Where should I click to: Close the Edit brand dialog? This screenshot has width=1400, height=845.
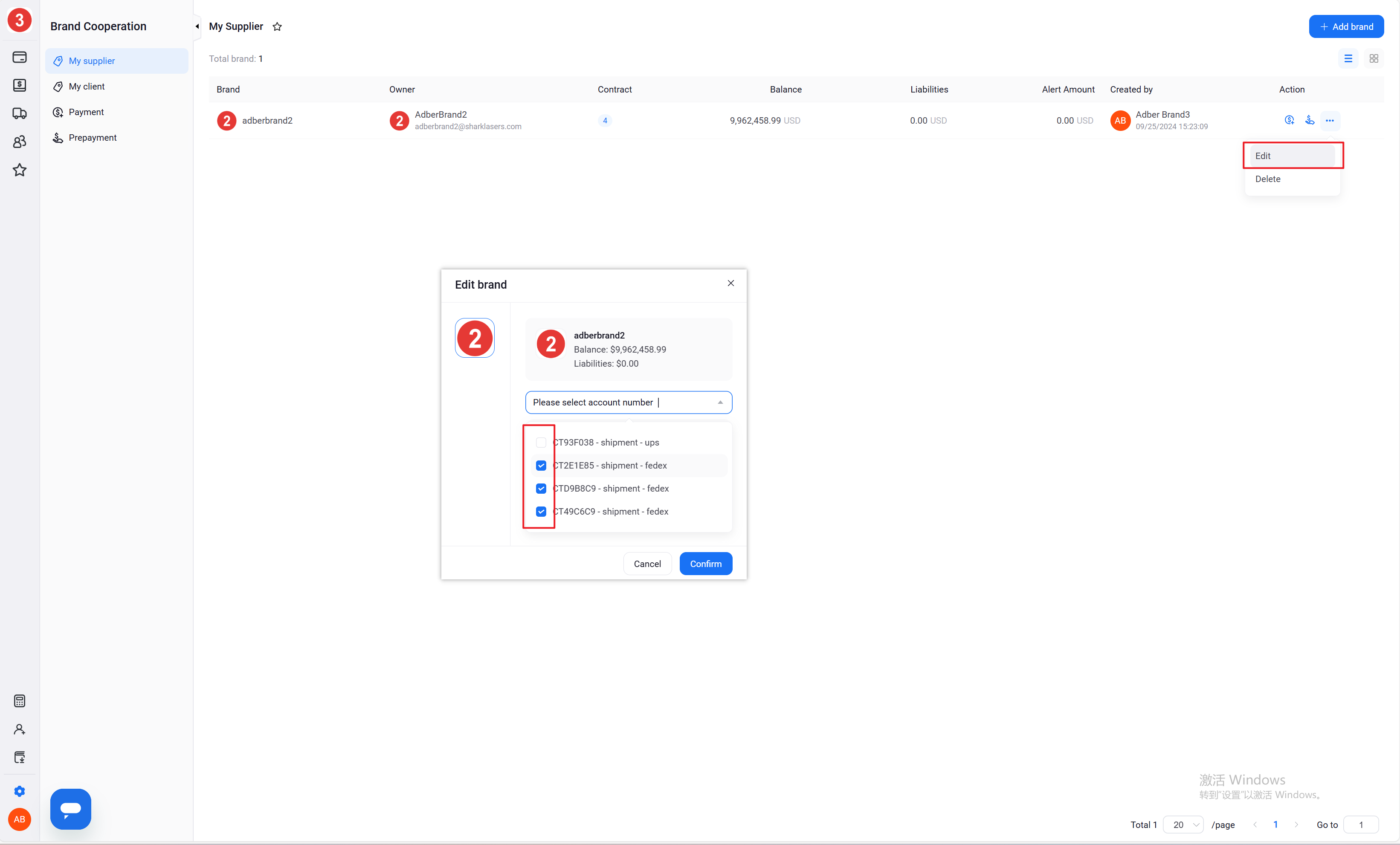tap(730, 283)
